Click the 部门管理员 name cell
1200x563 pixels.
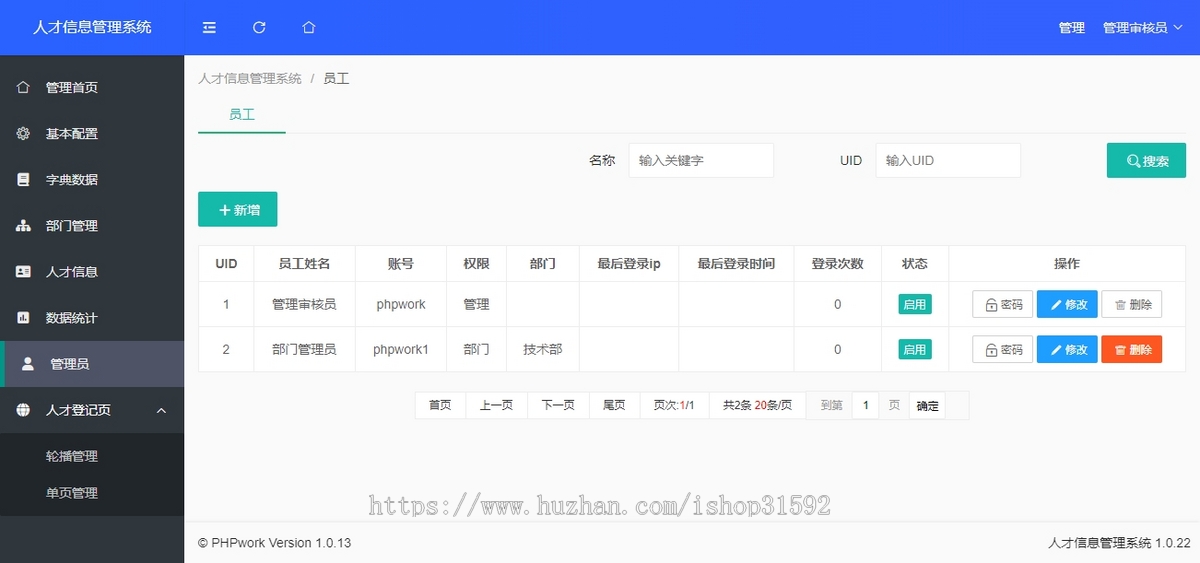pyautogui.click(x=304, y=350)
